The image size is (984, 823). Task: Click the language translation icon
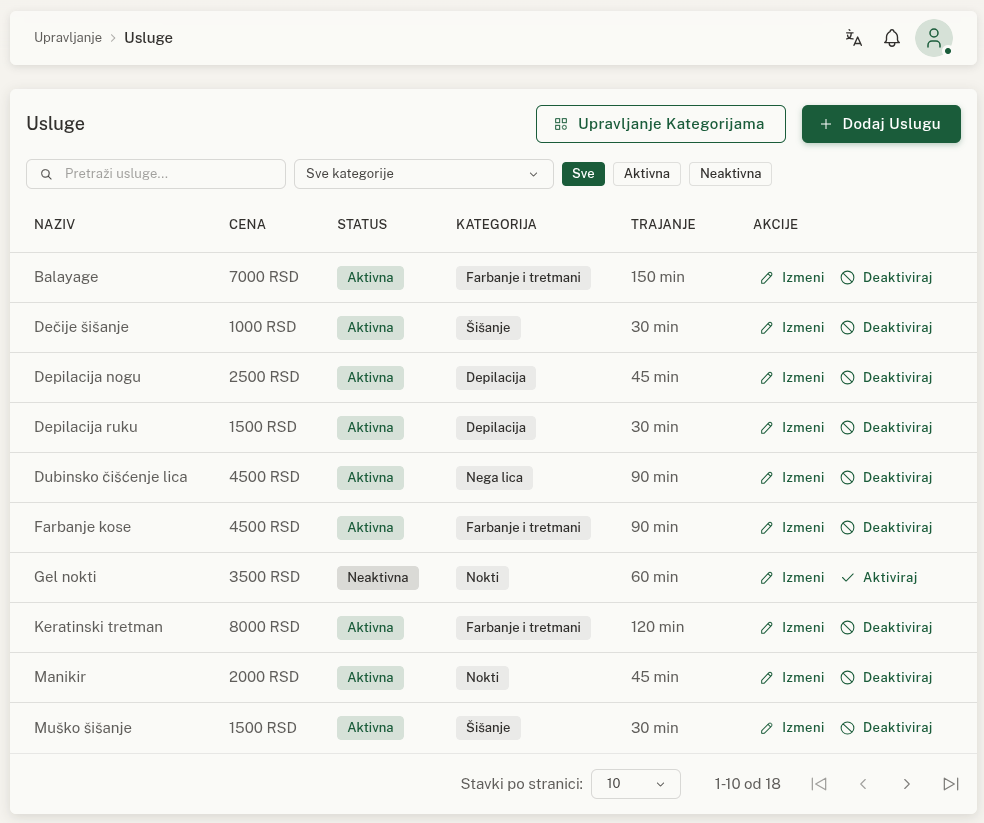pyautogui.click(x=853, y=38)
